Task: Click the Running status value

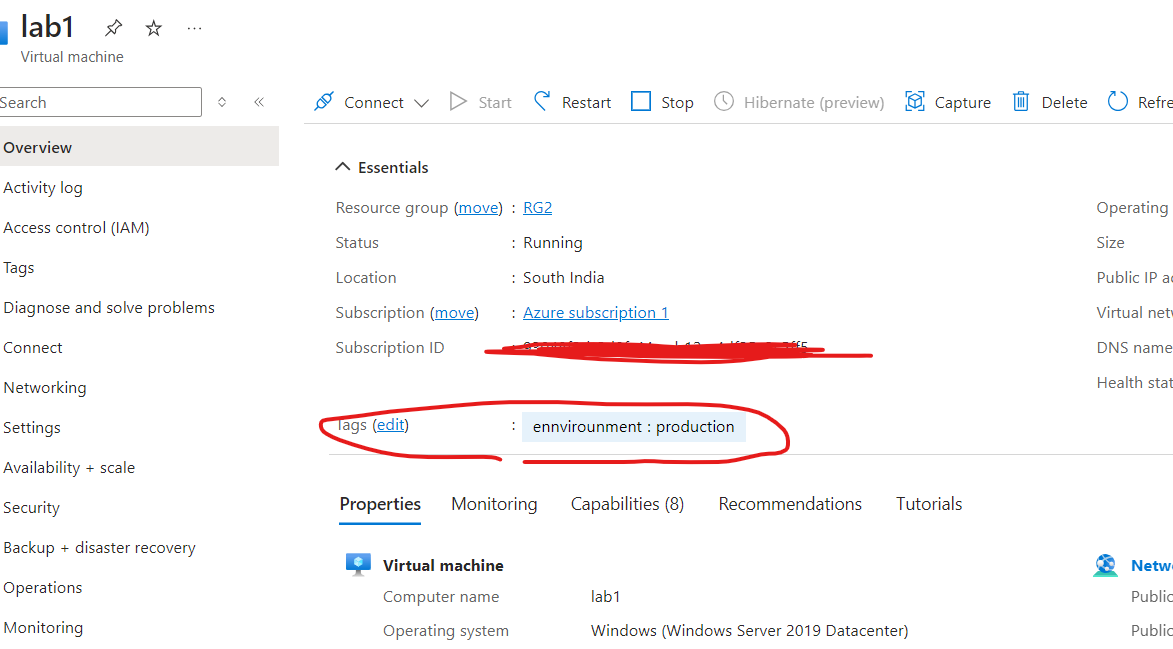Action: pos(553,242)
